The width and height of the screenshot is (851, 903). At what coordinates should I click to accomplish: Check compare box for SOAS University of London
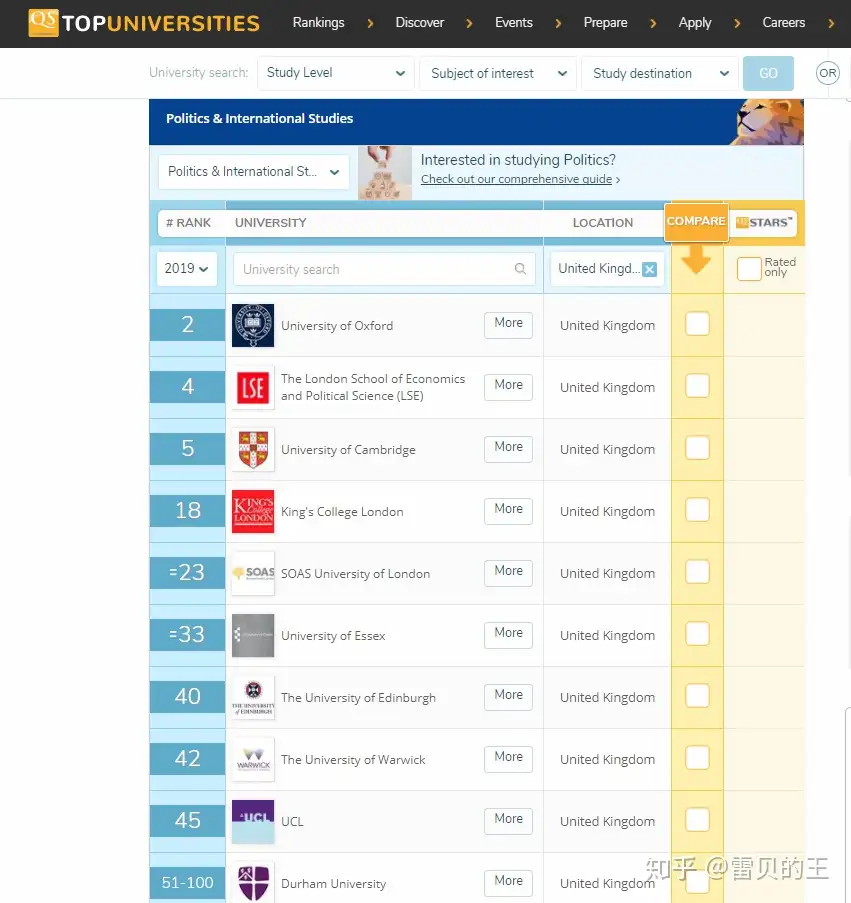pos(697,572)
